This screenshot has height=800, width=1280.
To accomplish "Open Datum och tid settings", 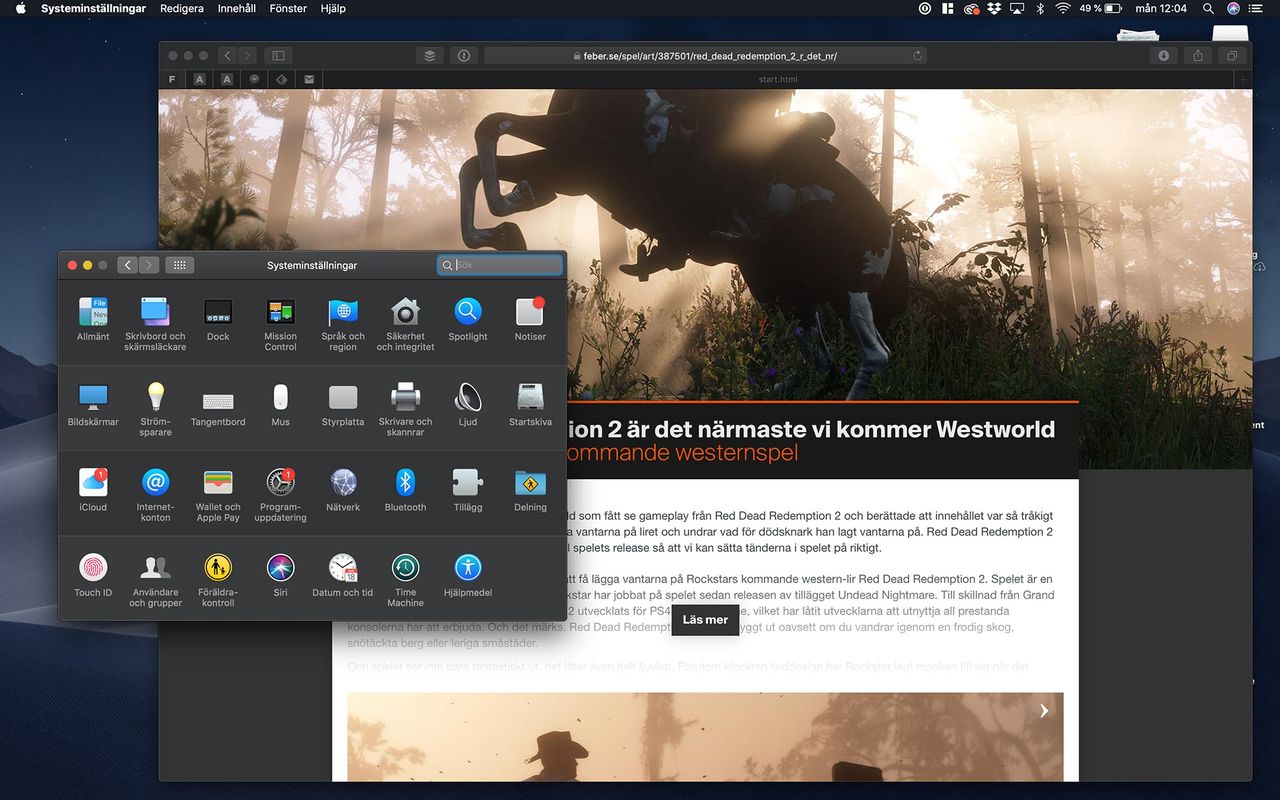I will pos(343,575).
